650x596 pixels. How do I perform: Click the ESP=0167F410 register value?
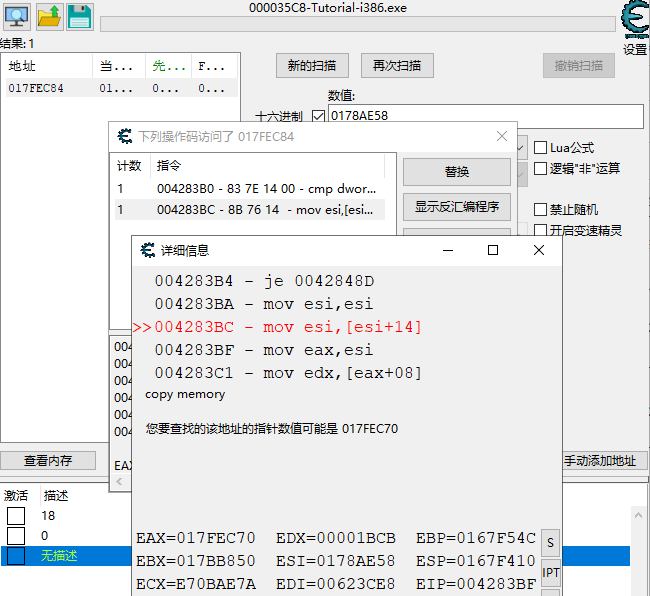476,561
